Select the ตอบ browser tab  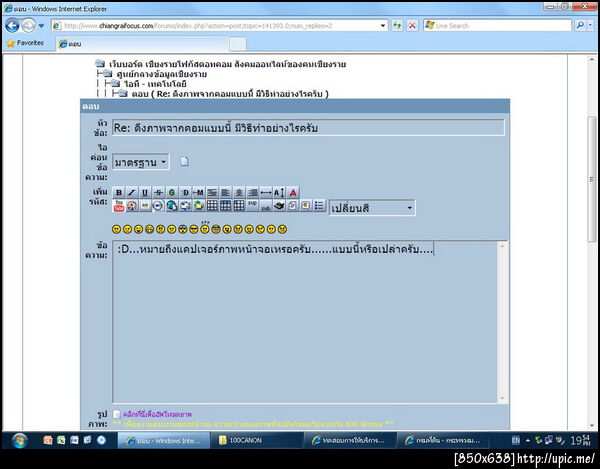(x=142, y=44)
